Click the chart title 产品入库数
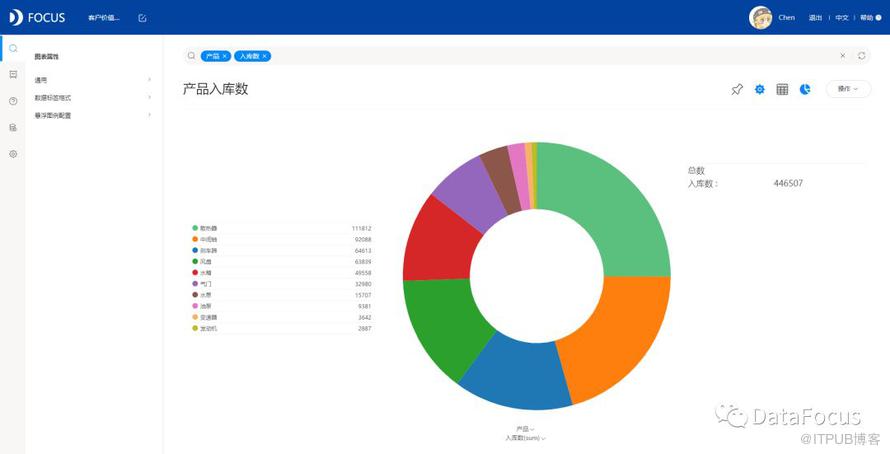The image size is (890, 454). click(216, 89)
